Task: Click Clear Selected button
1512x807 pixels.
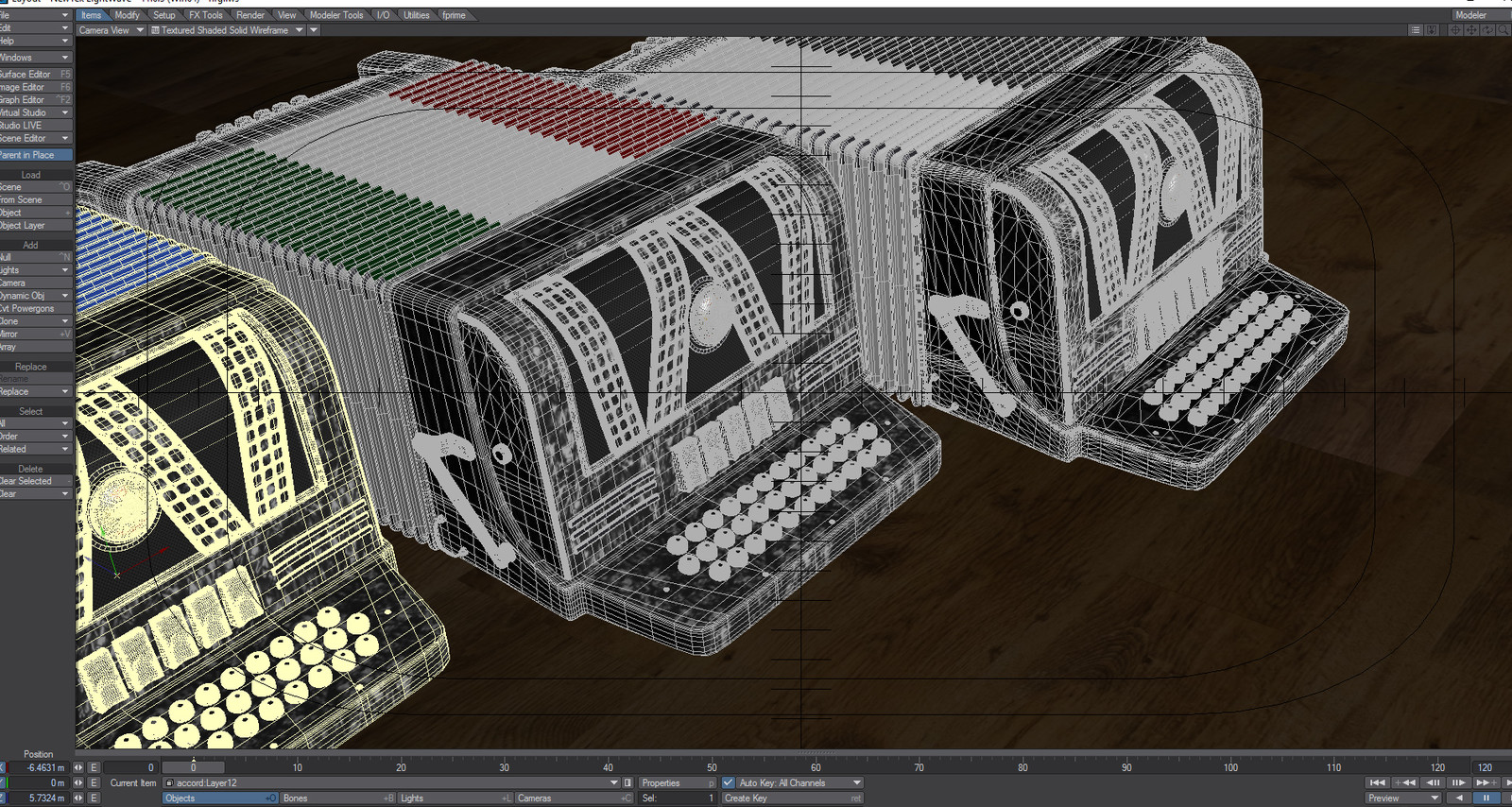Action: pos(36,481)
